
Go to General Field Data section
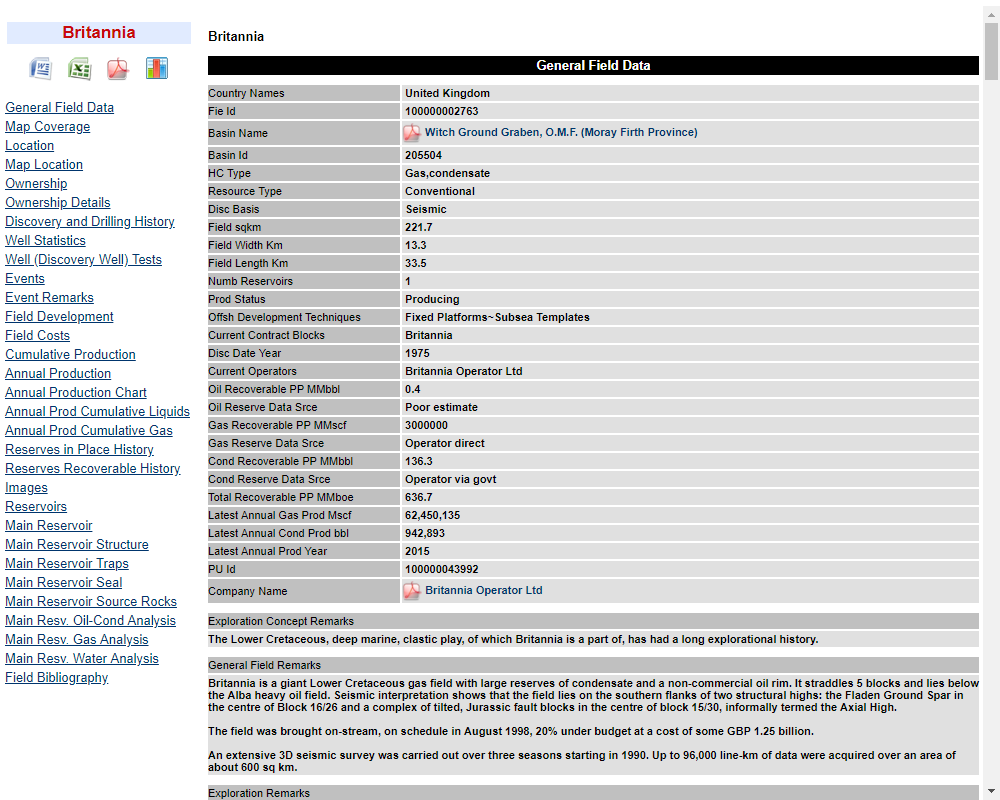tap(59, 107)
